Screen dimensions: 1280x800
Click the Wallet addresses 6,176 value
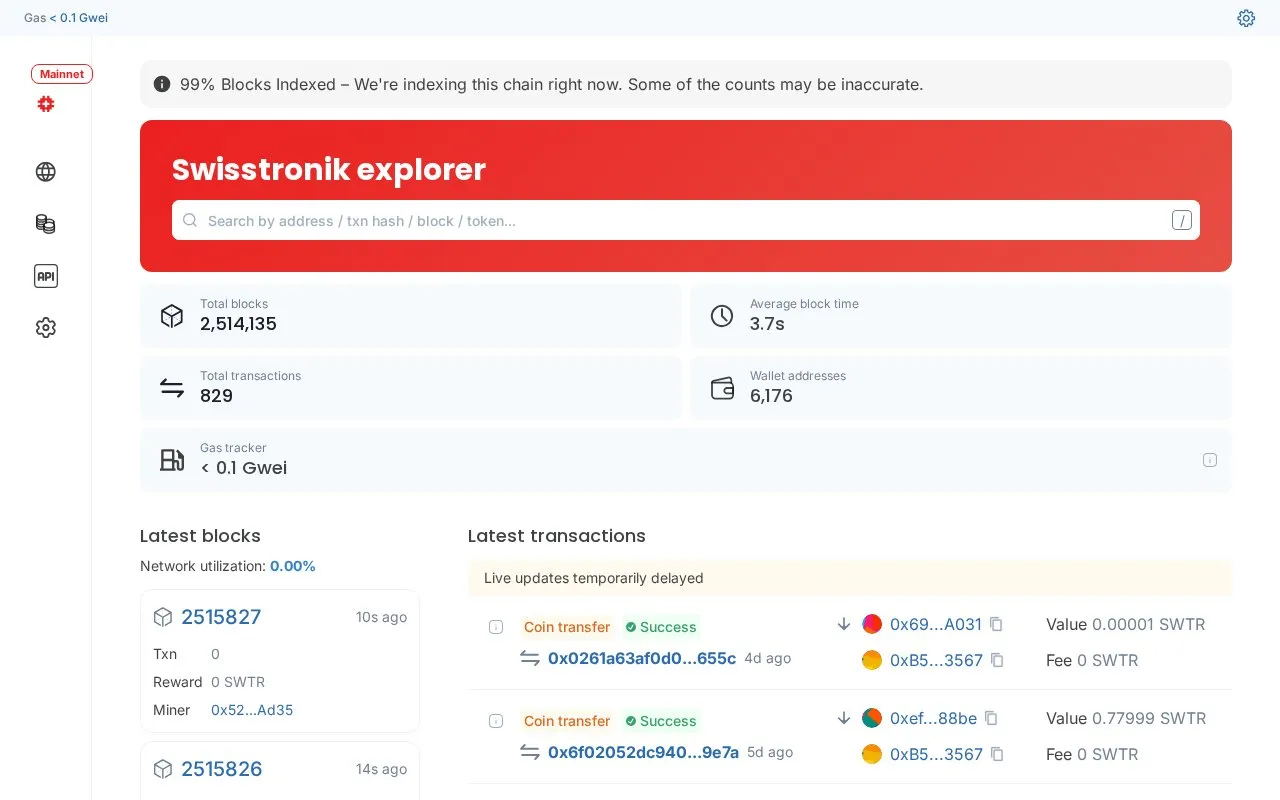(x=771, y=396)
